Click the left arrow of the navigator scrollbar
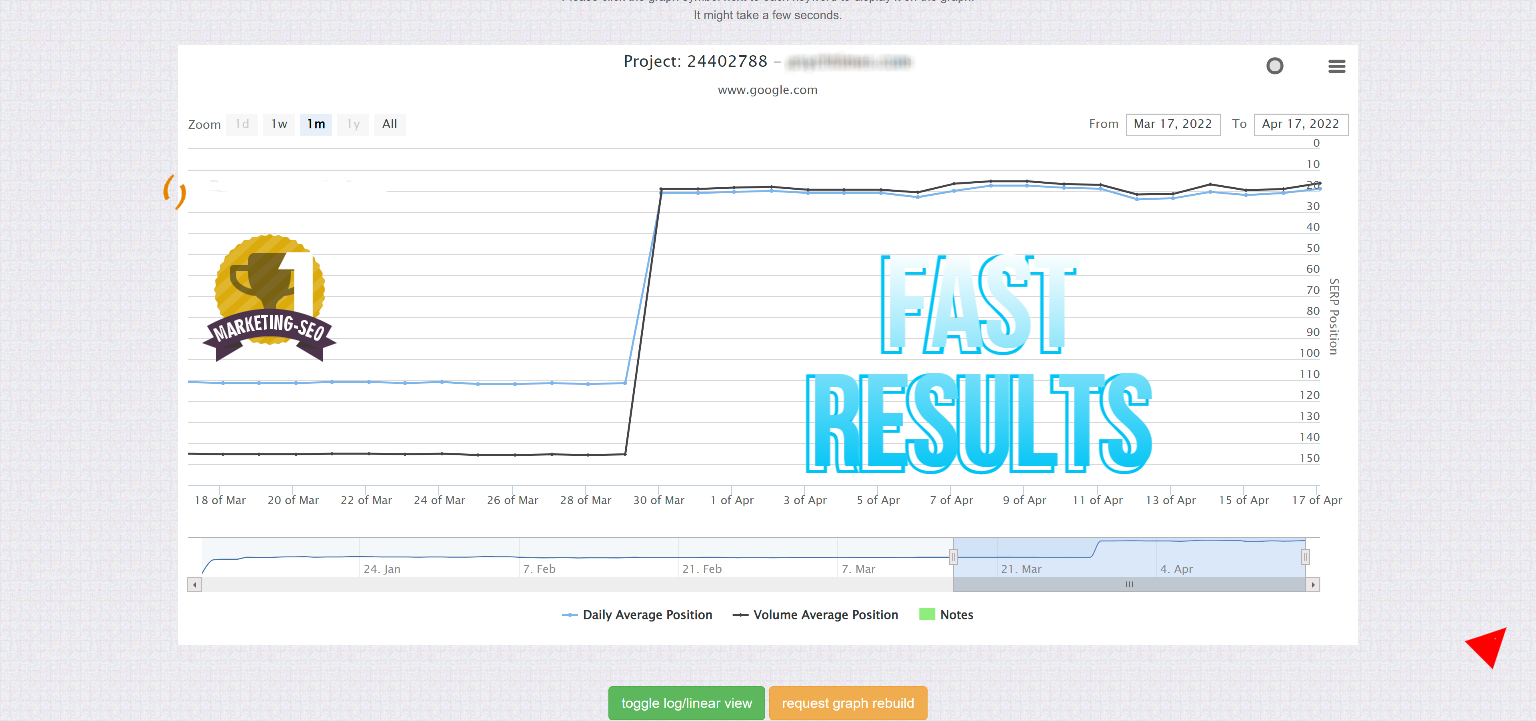 pos(194,584)
